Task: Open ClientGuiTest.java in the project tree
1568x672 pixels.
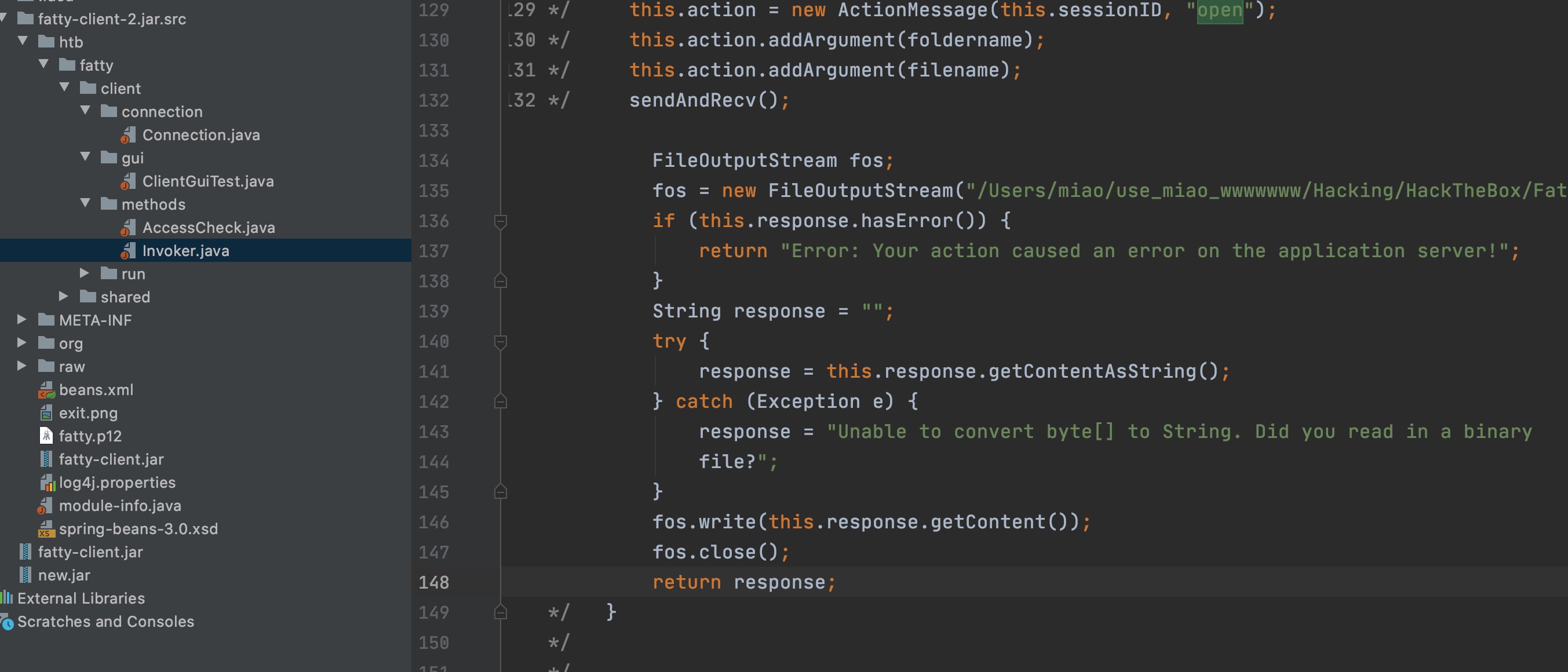Action: 207,181
